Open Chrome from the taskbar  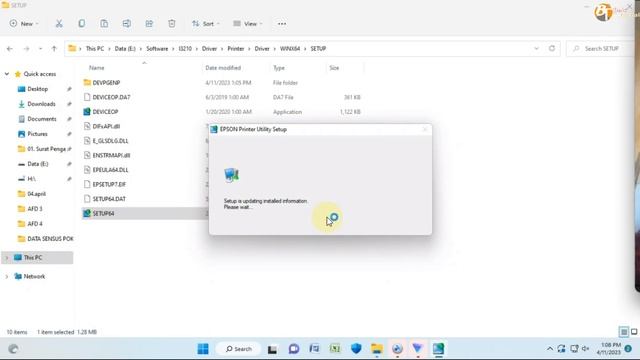point(397,349)
